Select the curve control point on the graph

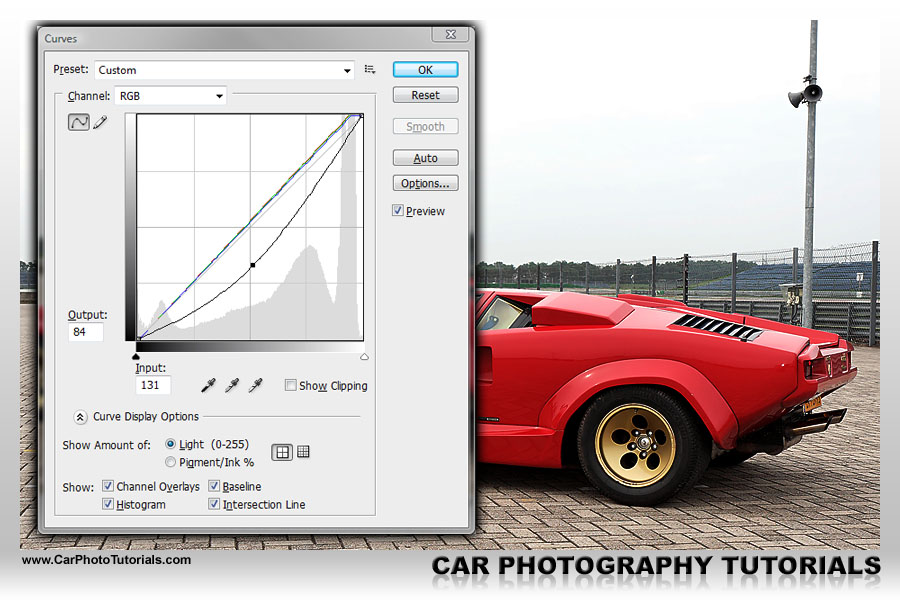[x=253, y=265]
